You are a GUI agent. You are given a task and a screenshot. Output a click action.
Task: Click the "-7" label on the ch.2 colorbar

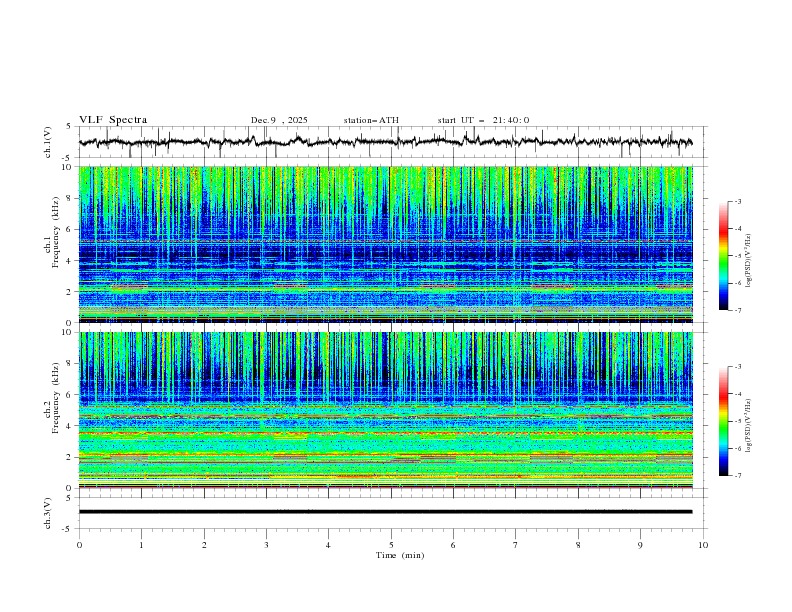coord(737,476)
